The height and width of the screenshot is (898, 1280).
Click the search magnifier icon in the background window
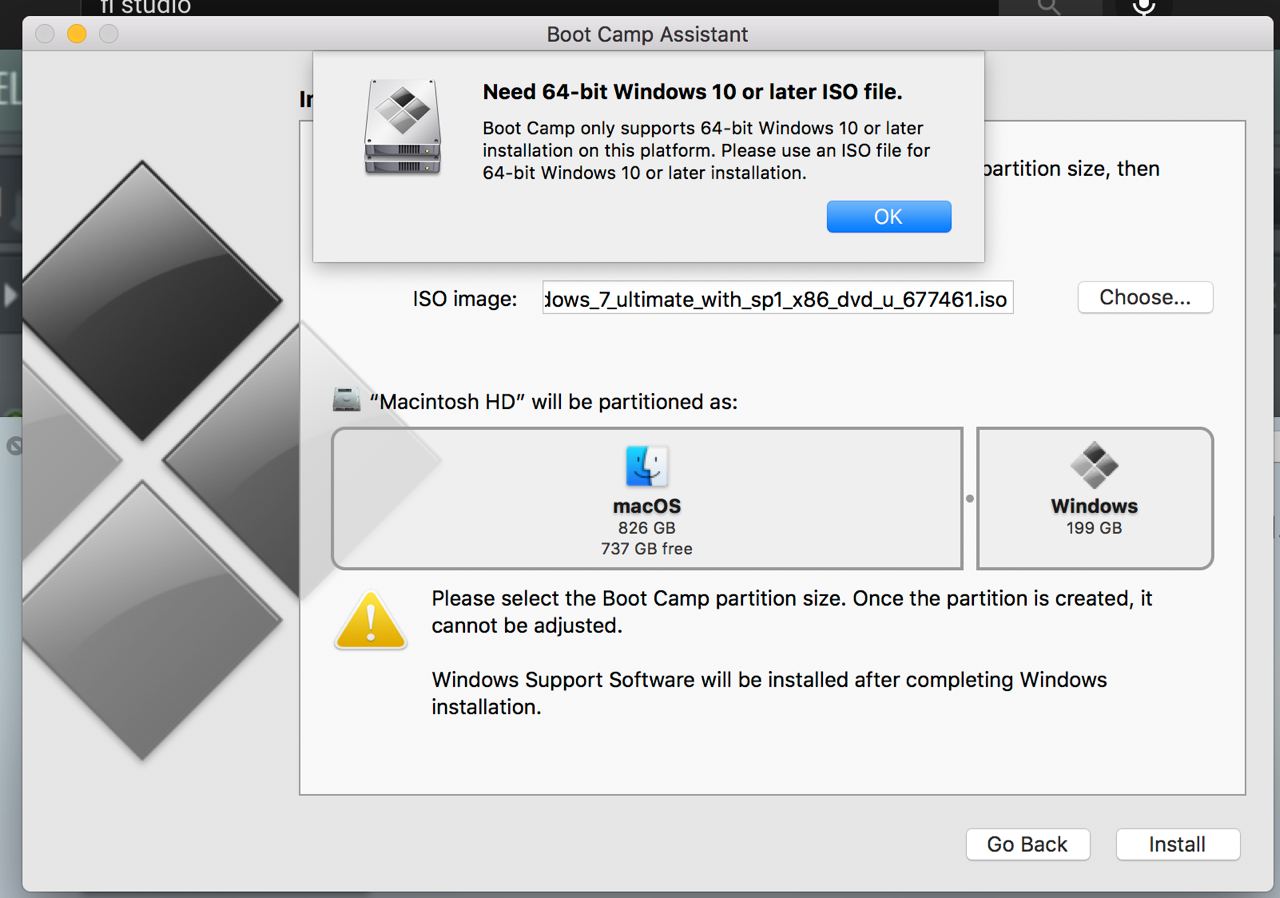tap(1047, 7)
